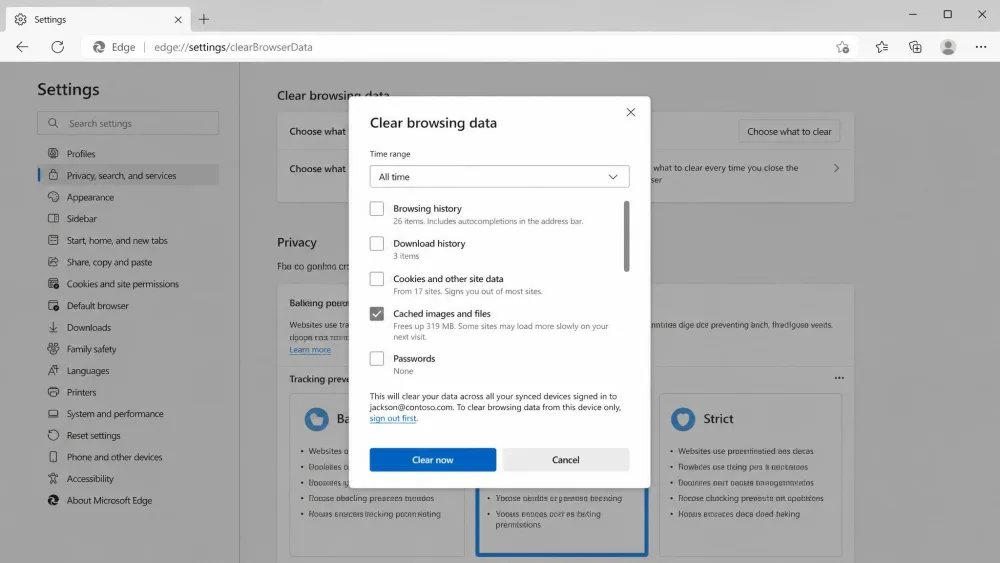Open the Favorites list icon
The image size is (1000, 563).
881,47
